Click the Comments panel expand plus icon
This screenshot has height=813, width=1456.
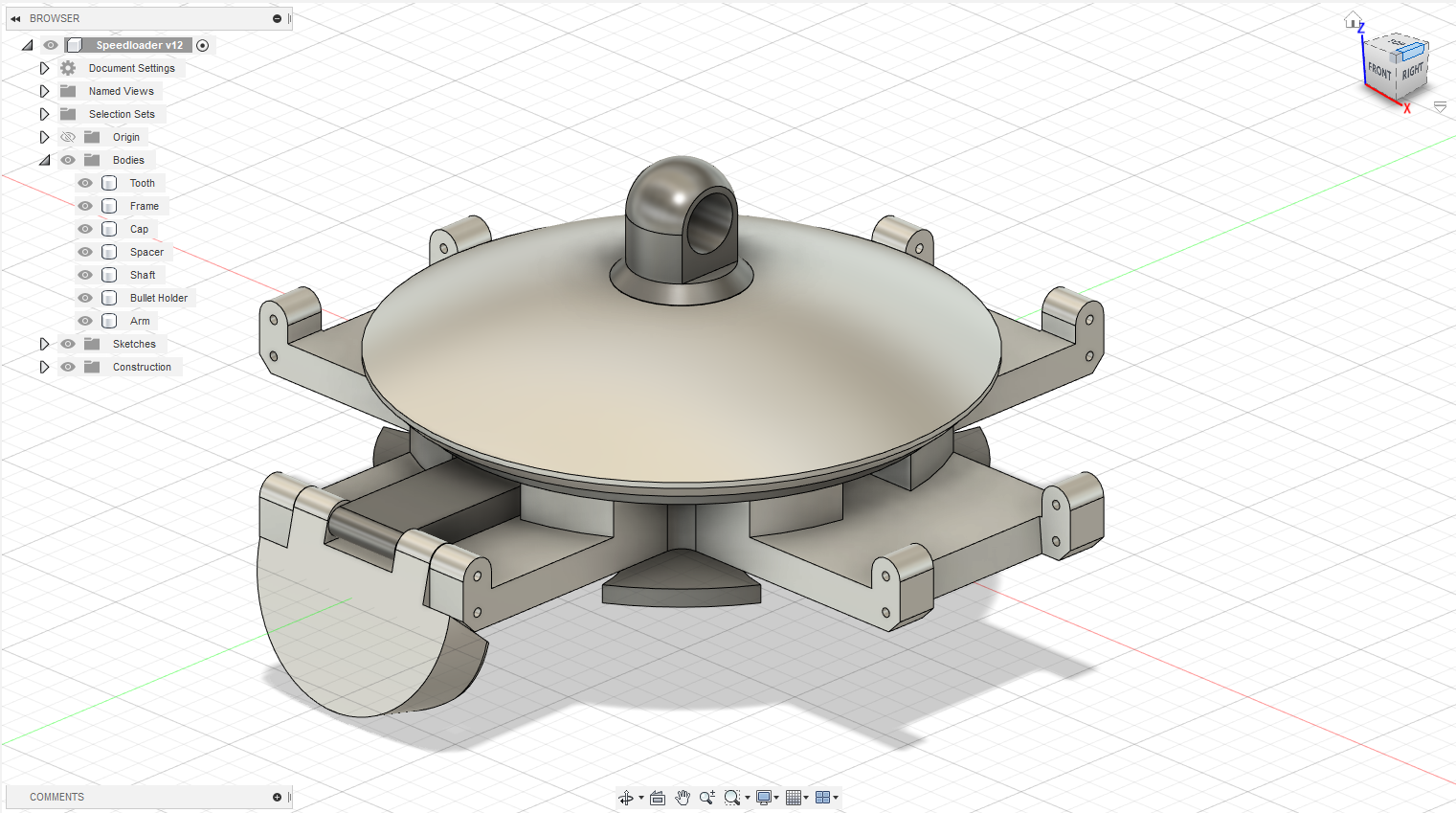pyautogui.click(x=278, y=797)
